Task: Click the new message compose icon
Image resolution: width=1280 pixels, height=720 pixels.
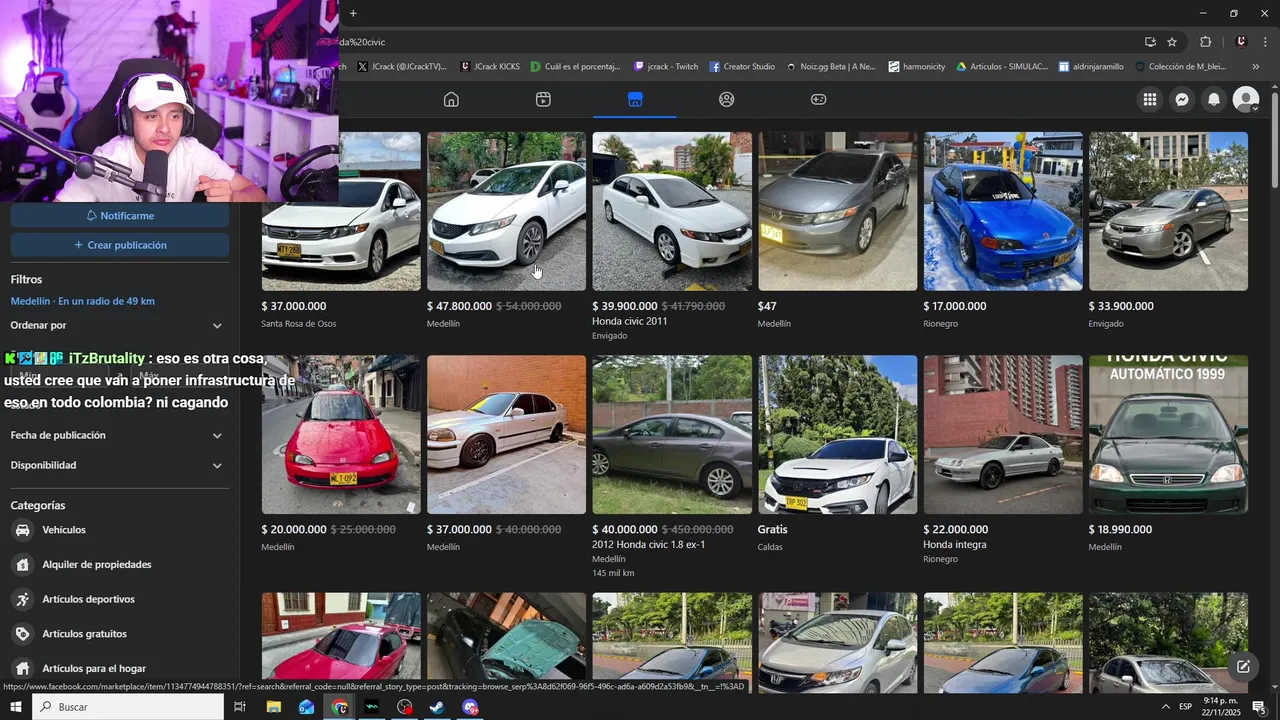Action: 1243,666
